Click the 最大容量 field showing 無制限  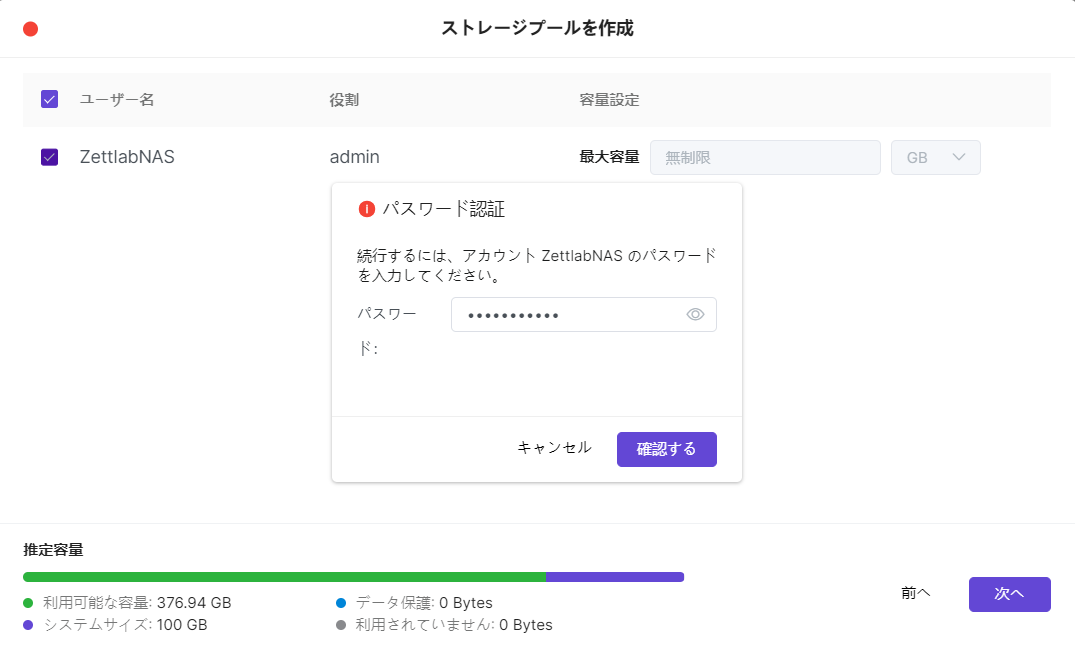[764, 157]
